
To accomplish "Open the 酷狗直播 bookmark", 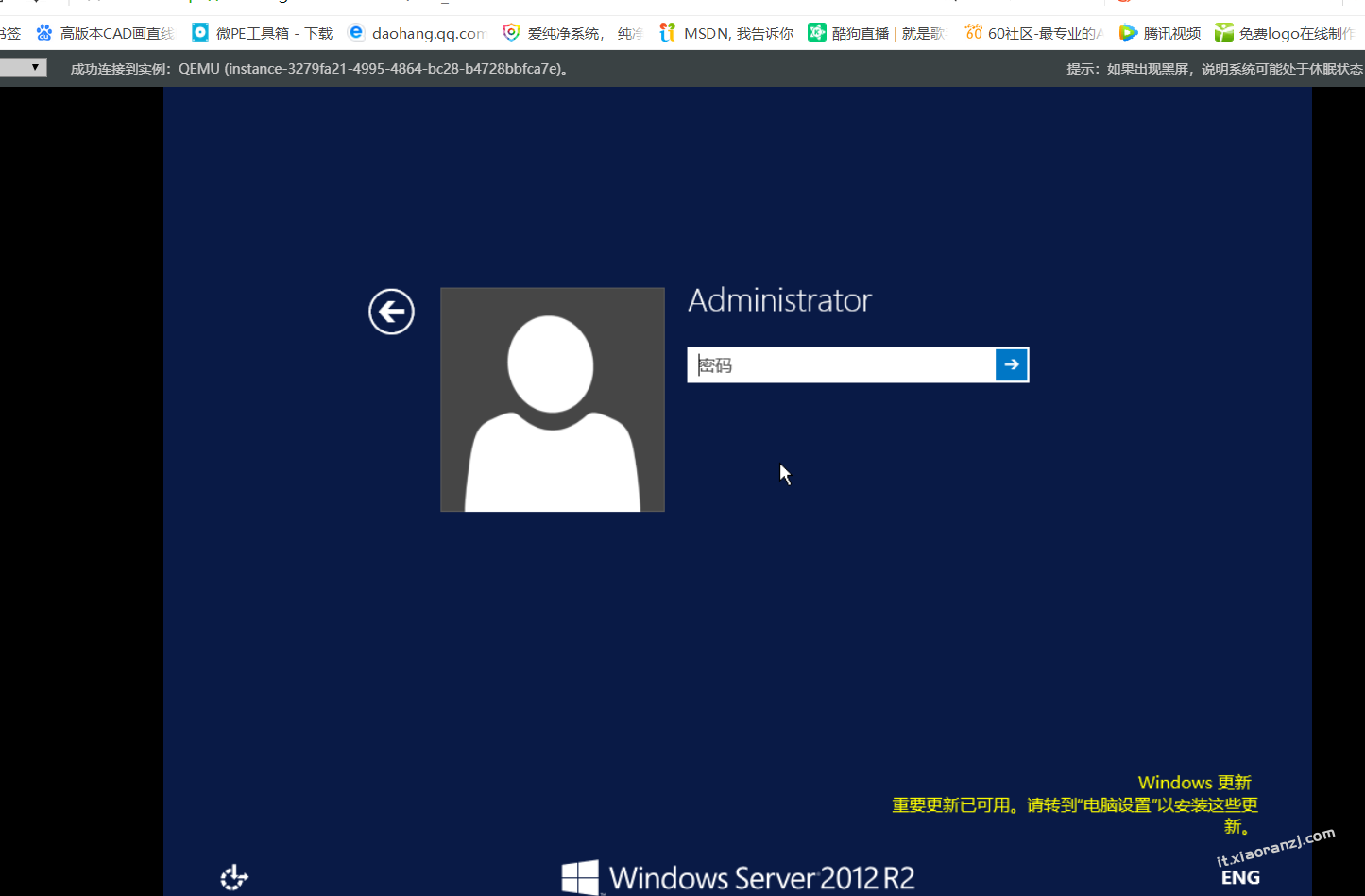I will tap(877, 33).
